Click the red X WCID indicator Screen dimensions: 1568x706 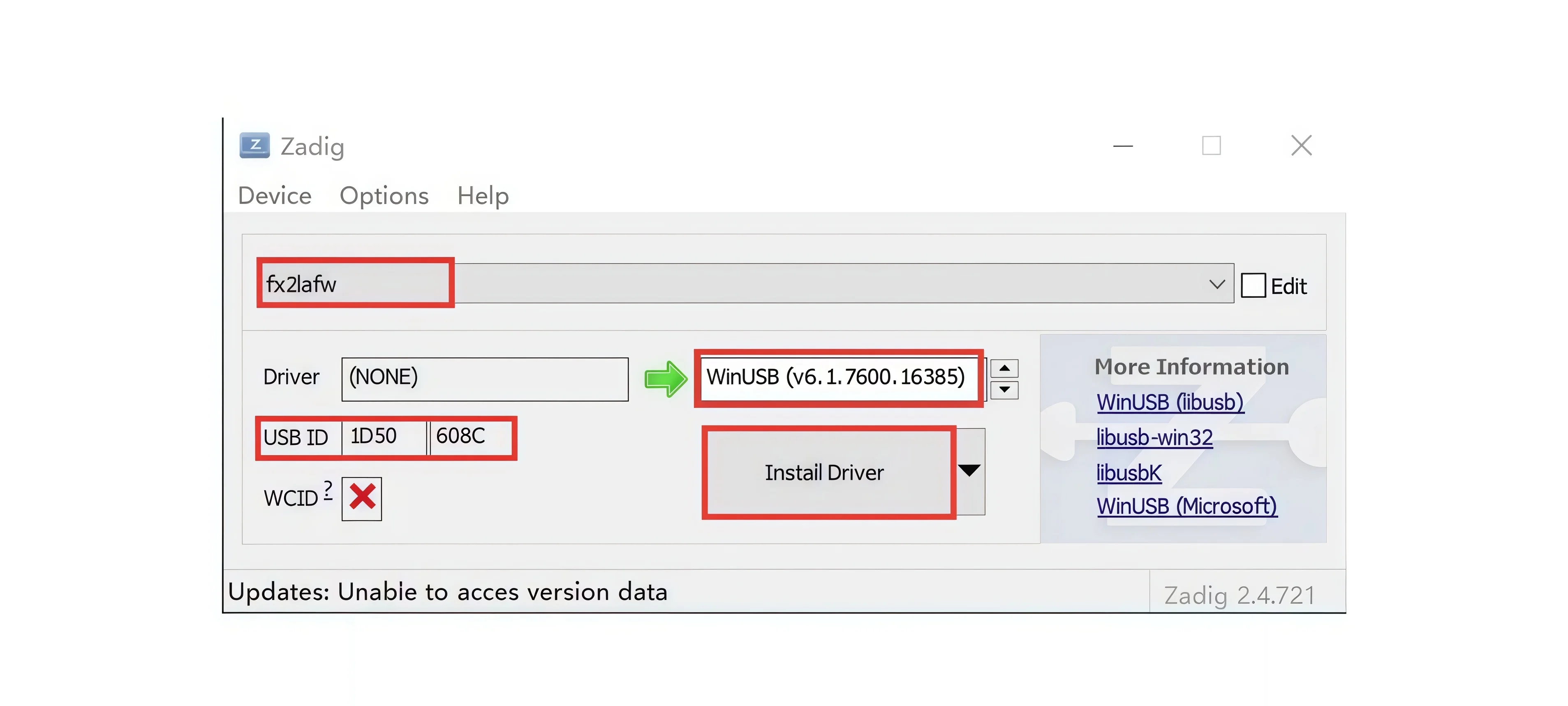[362, 498]
